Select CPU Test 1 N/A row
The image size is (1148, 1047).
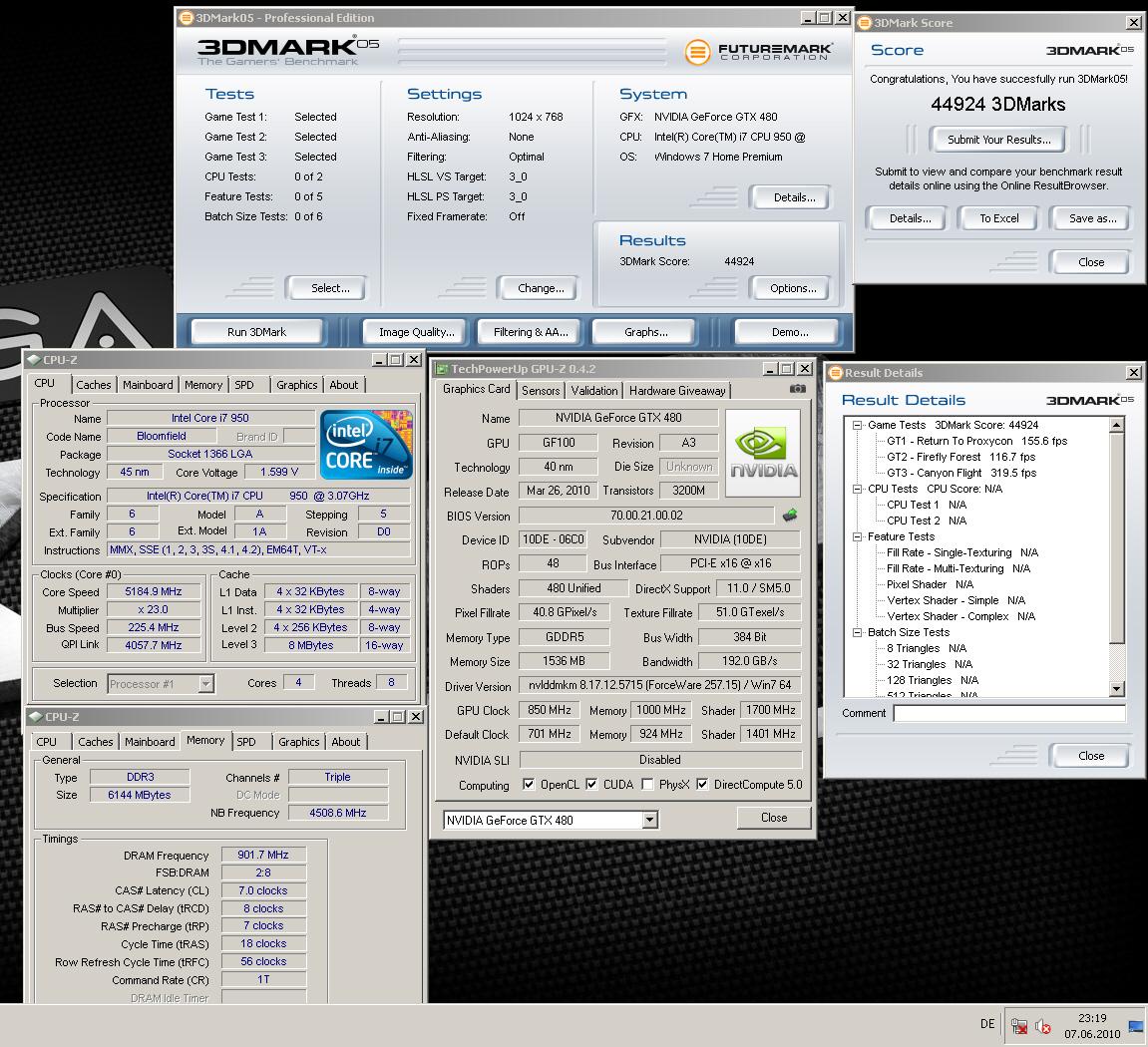click(x=927, y=505)
